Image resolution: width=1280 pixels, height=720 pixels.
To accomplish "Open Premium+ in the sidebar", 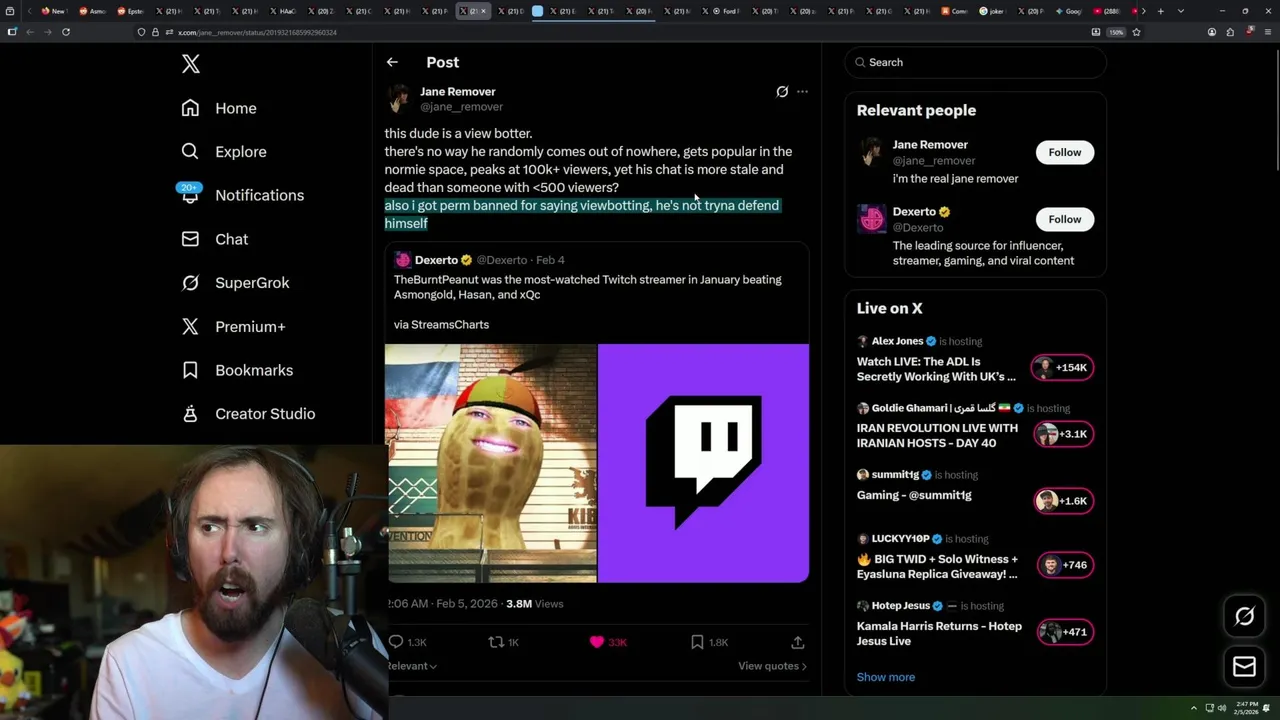I will pos(233,326).
